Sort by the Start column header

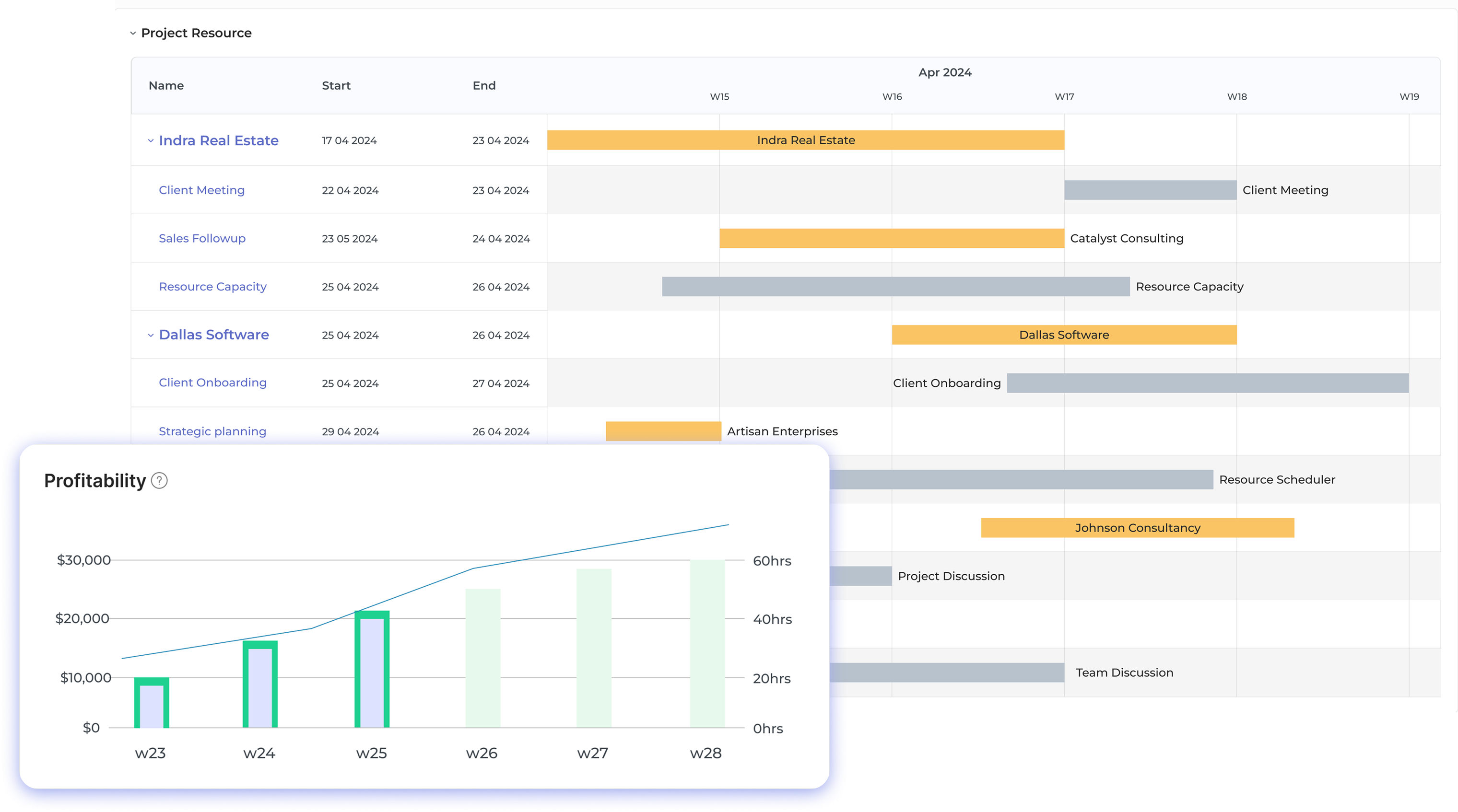(x=336, y=85)
